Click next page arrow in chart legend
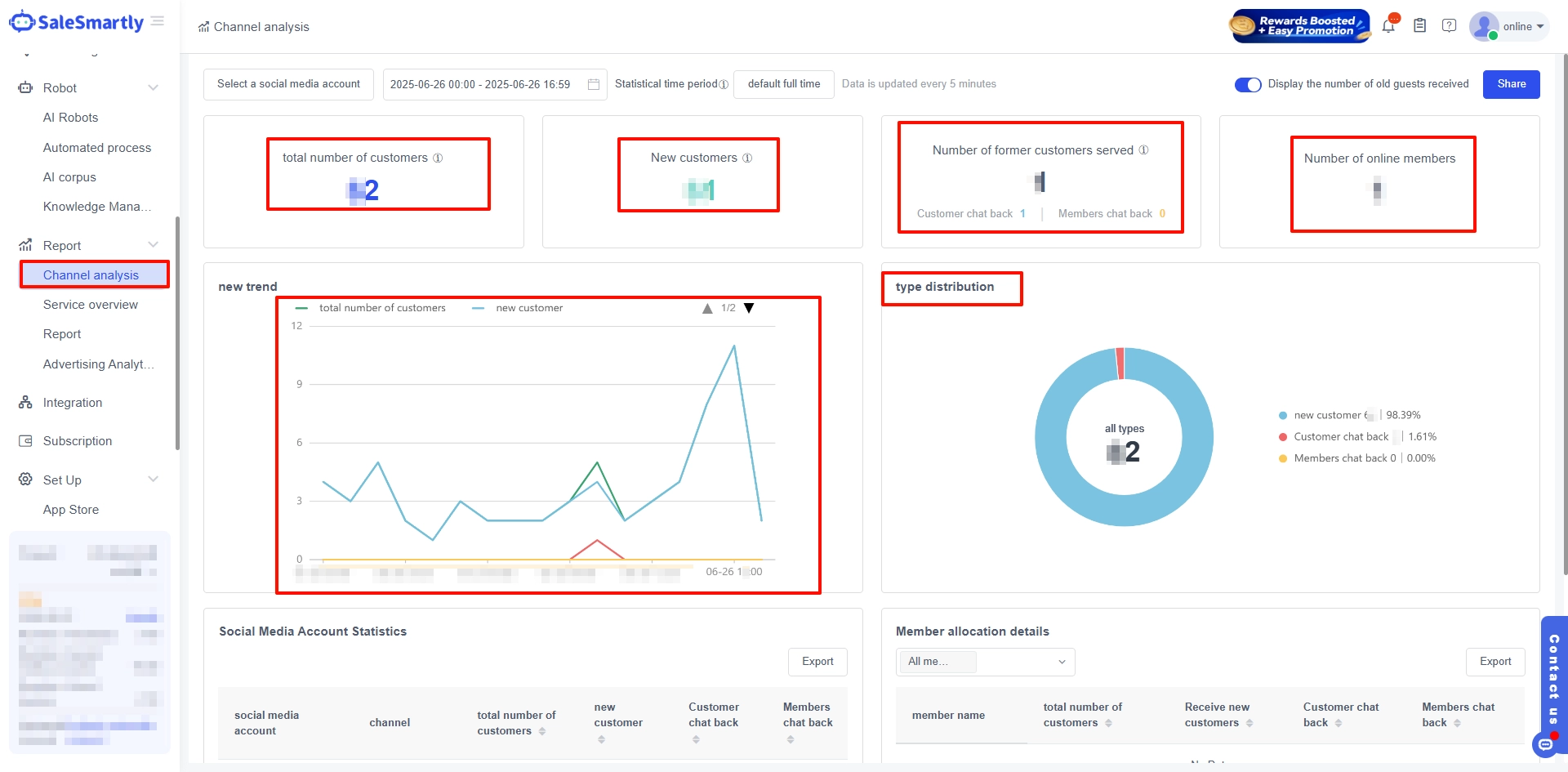1568x772 pixels. click(x=749, y=308)
